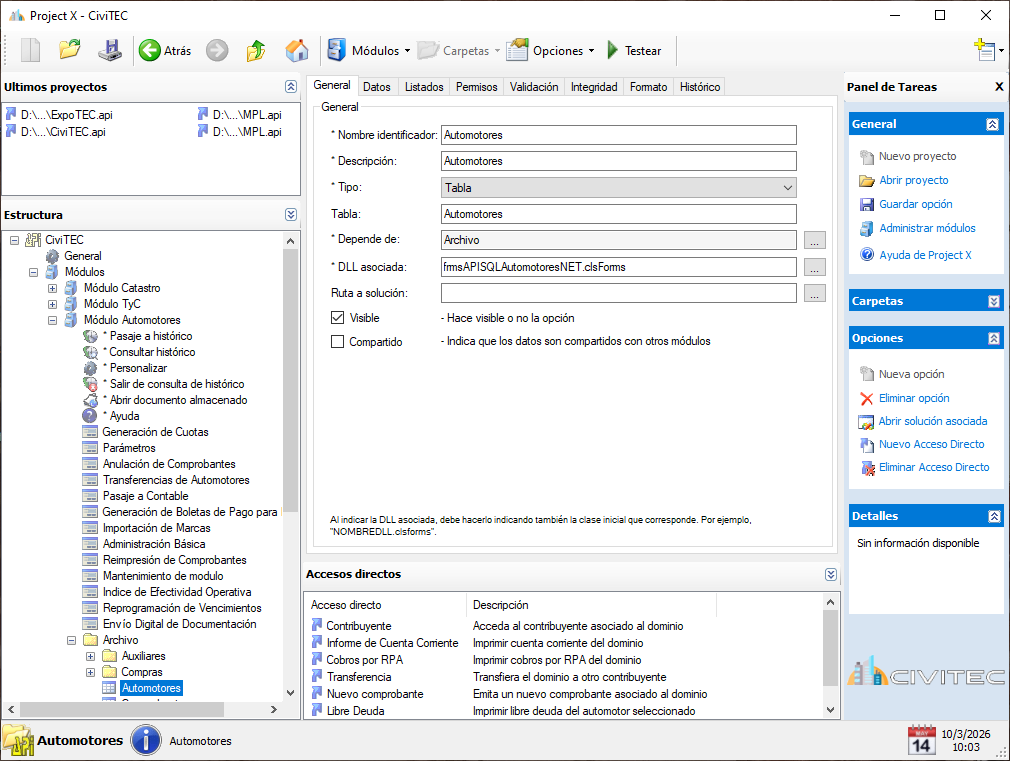The height and width of the screenshot is (761, 1010).
Task: Expand Módulo TyC tree node
Action: (52, 304)
